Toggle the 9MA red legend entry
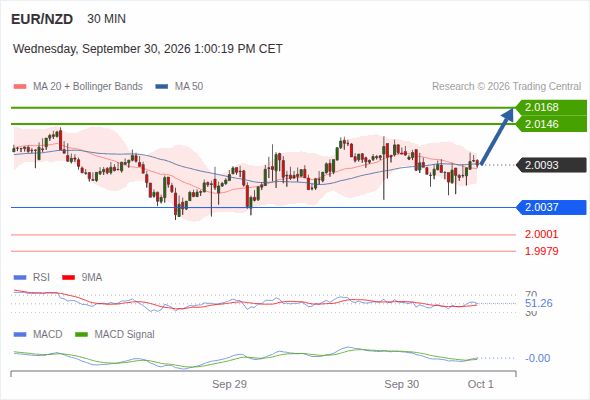 (x=82, y=277)
